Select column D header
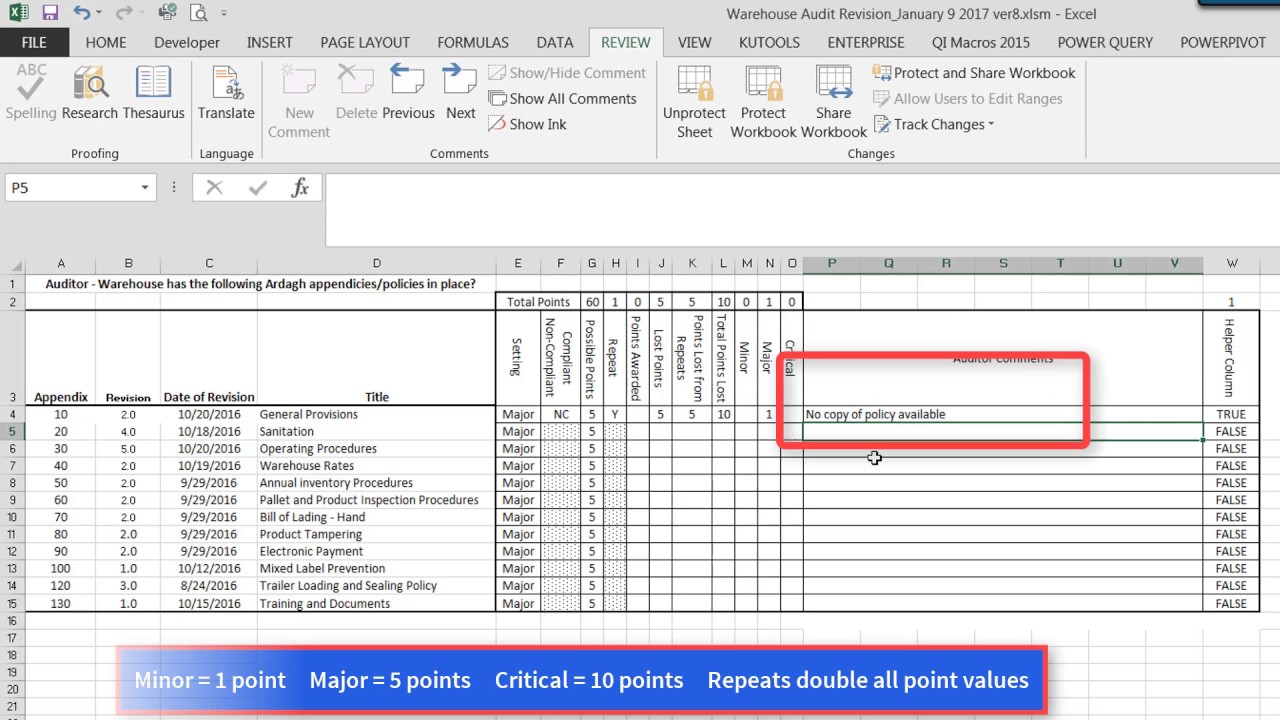 (x=376, y=264)
